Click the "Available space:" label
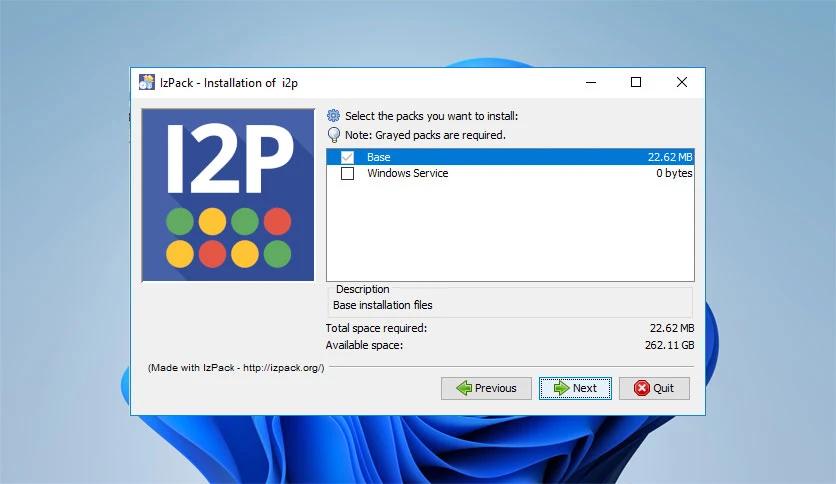 364,345
